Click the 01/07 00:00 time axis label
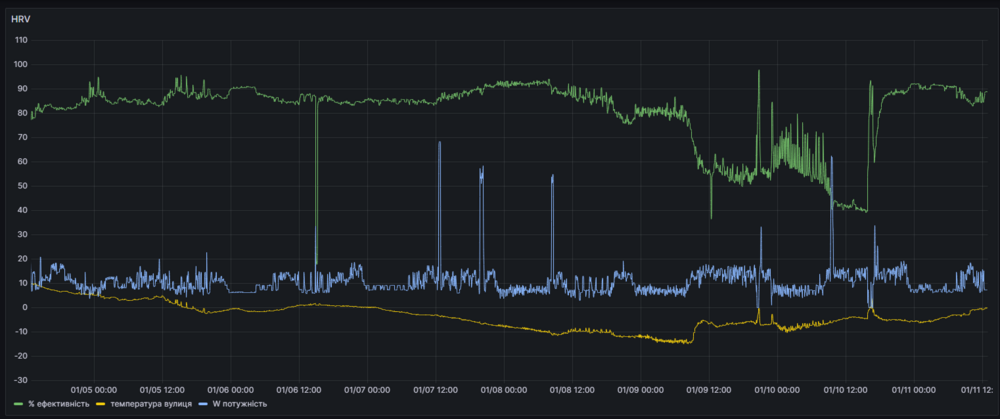1000x419 pixels. tap(368, 390)
